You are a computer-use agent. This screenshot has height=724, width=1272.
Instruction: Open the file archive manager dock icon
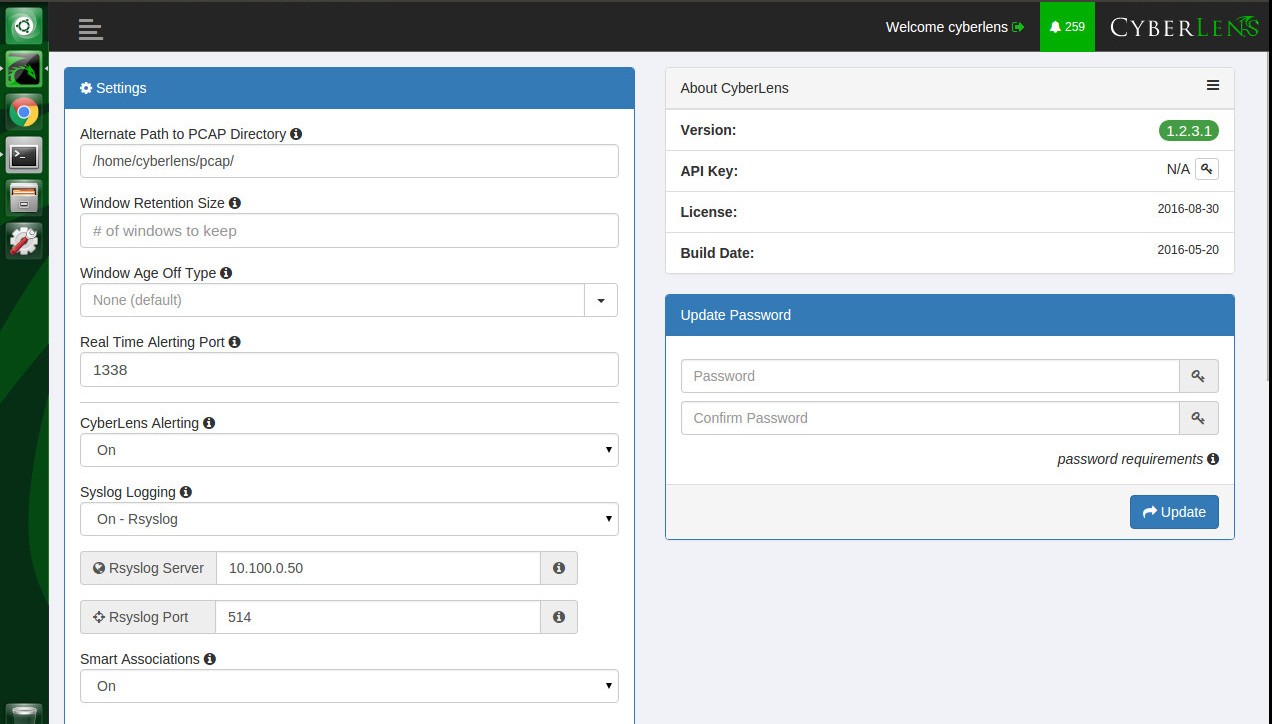pyautogui.click(x=24, y=198)
